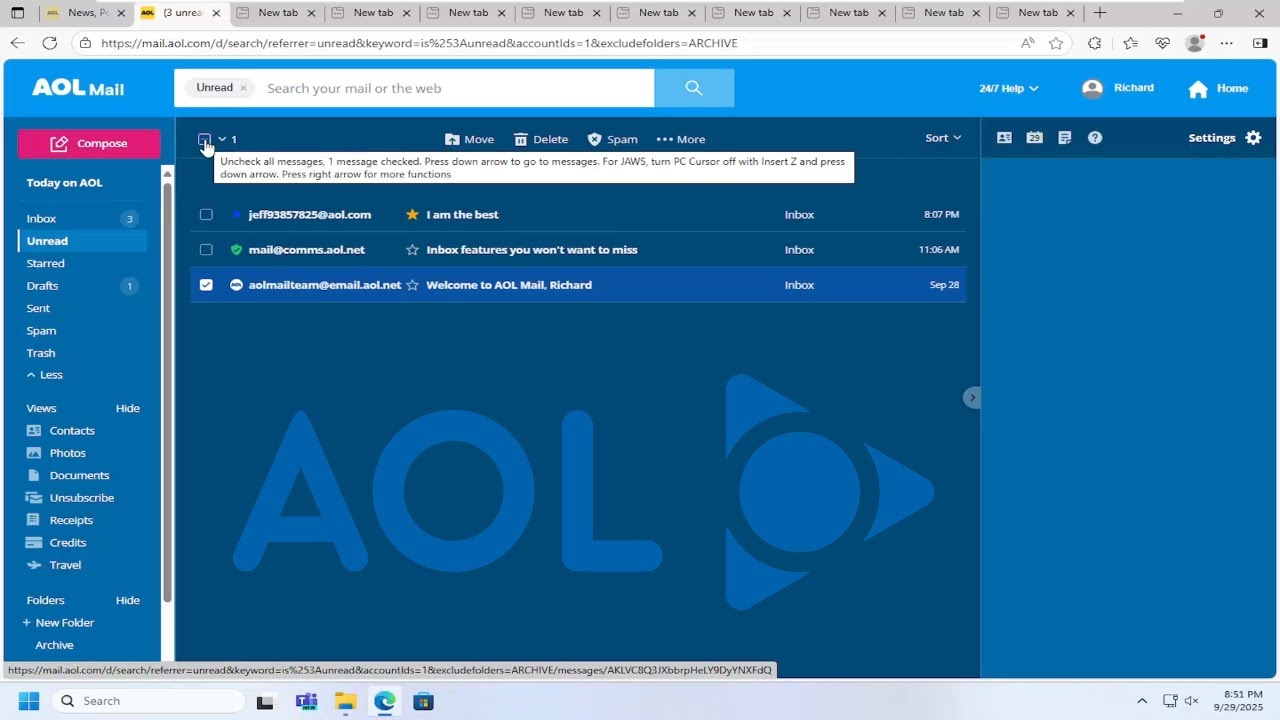
Task: Check the jeff93857825@aol.com message checkbox
Action: (206, 214)
